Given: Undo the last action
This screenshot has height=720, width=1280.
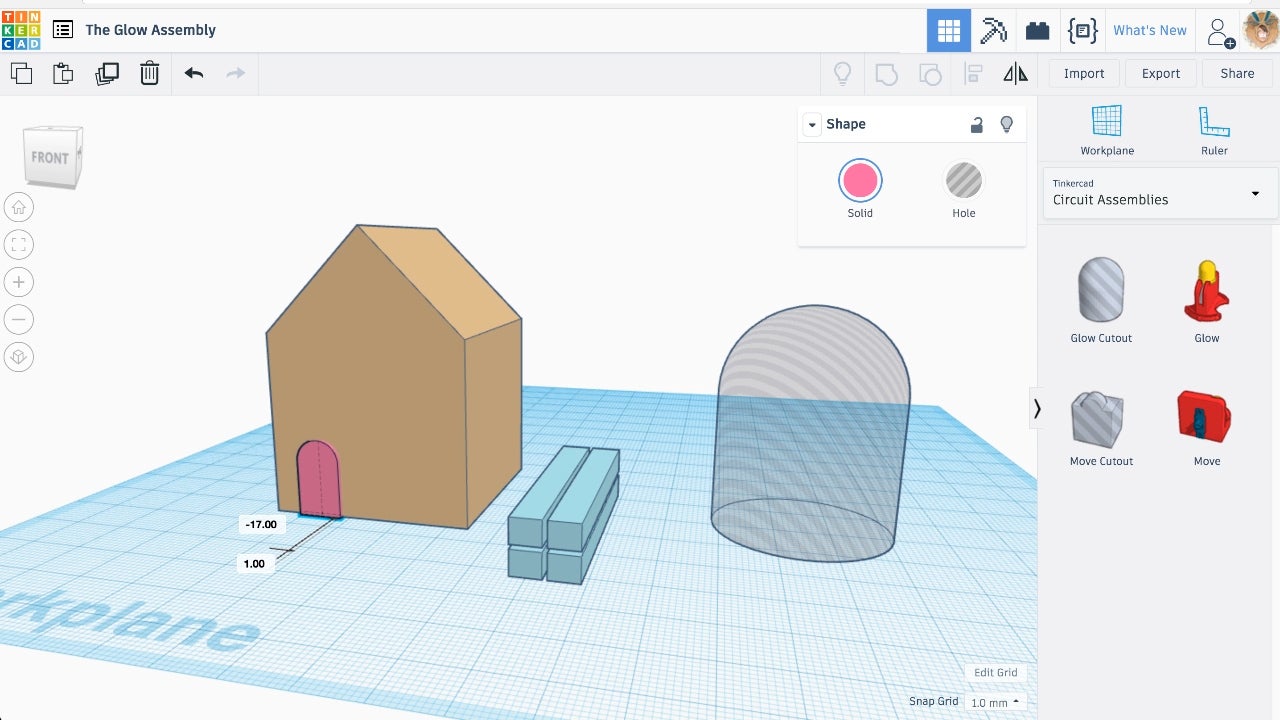Looking at the screenshot, I should point(194,73).
